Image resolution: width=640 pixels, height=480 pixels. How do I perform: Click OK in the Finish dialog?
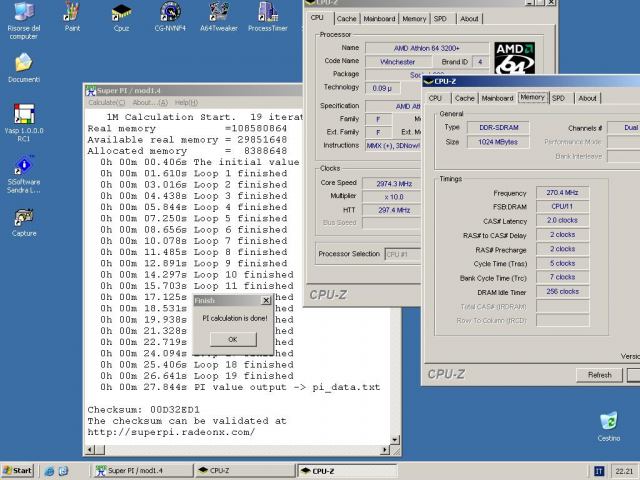[233, 339]
